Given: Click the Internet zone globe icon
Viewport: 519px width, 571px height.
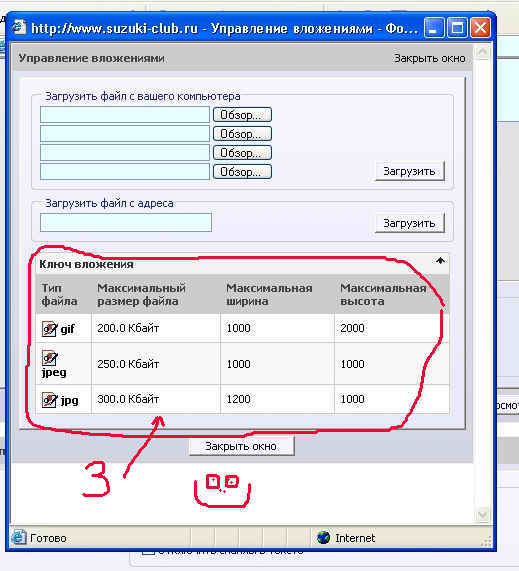Looking at the screenshot, I should (x=323, y=537).
